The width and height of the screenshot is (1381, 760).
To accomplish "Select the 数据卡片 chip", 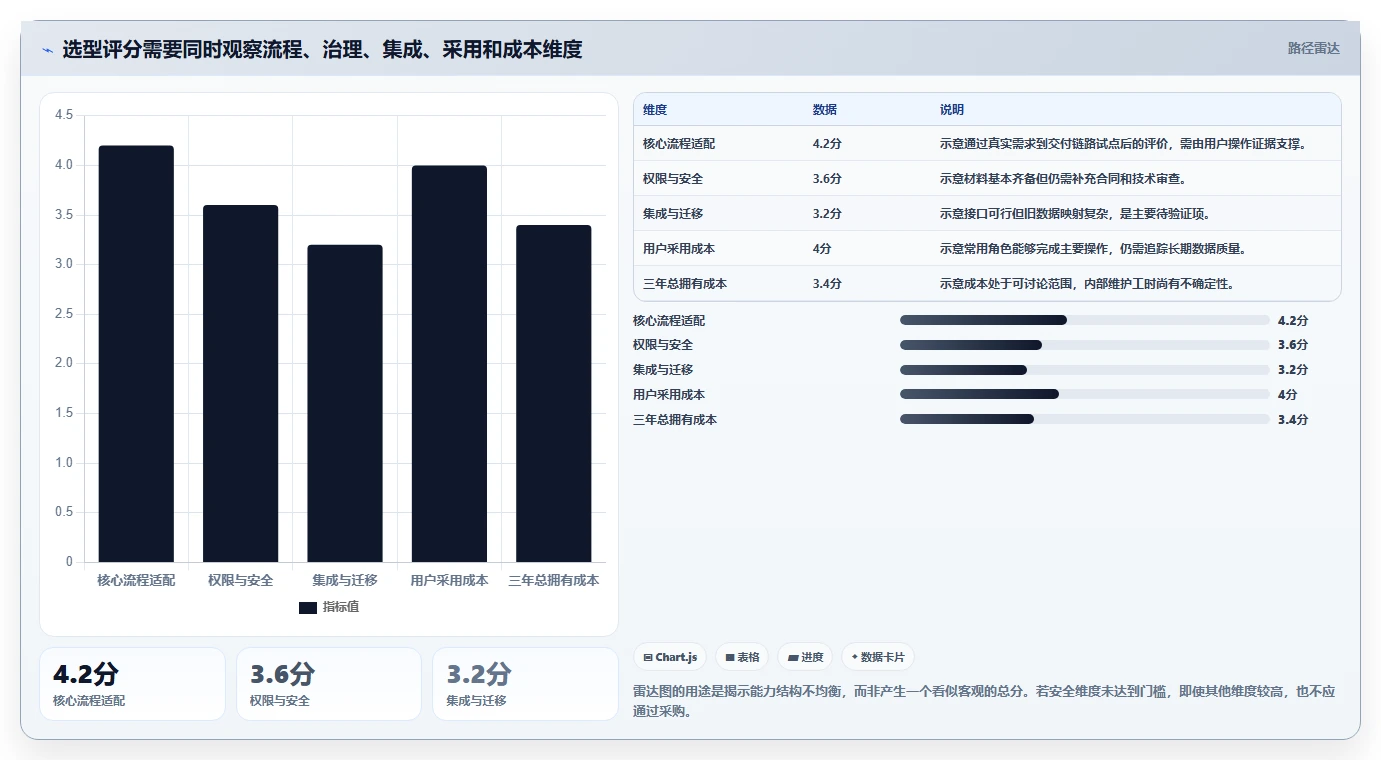I will pyautogui.click(x=878, y=657).
